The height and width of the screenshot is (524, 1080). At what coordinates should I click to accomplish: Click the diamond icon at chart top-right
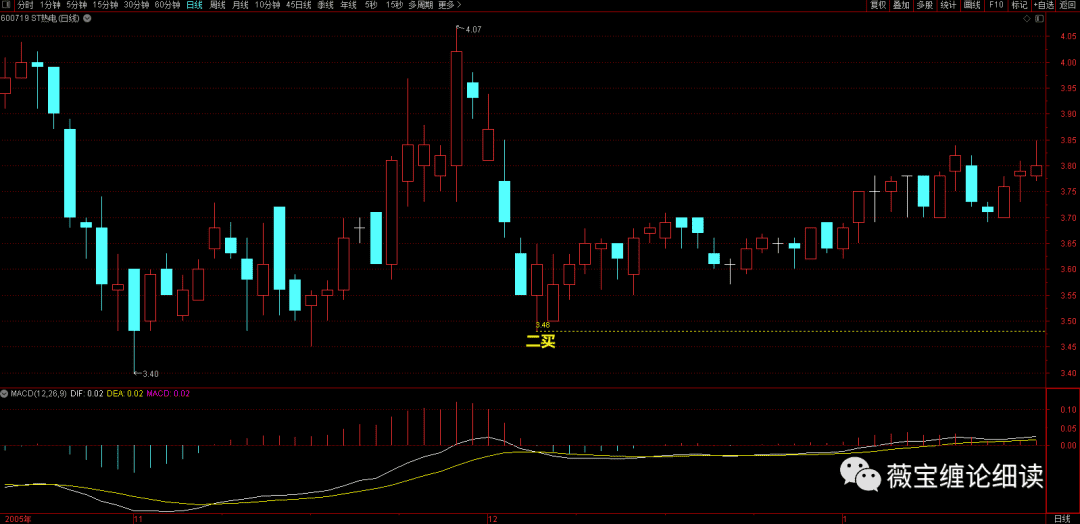click(x=1027, y=19)
